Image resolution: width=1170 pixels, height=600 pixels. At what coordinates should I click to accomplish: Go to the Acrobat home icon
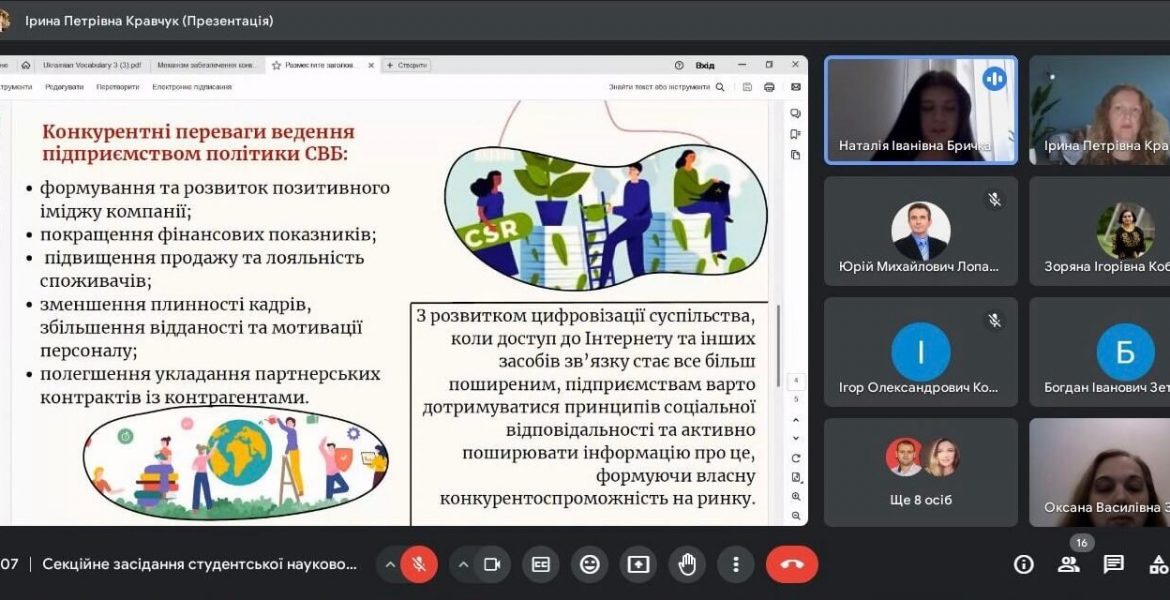pyautogui.click(x=25, y=65)
